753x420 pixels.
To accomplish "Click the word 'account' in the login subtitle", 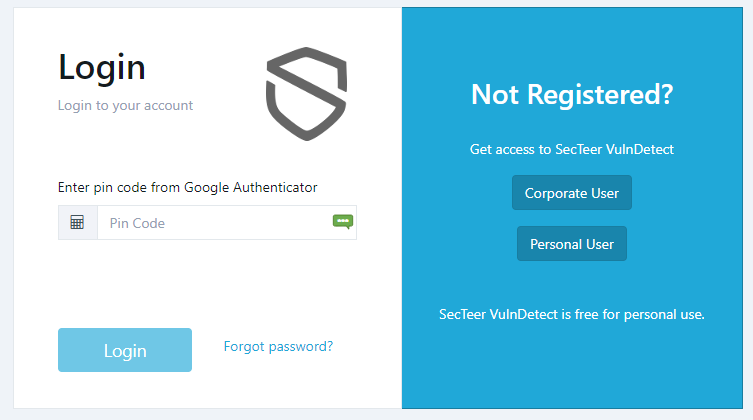I will click(169, 106).
